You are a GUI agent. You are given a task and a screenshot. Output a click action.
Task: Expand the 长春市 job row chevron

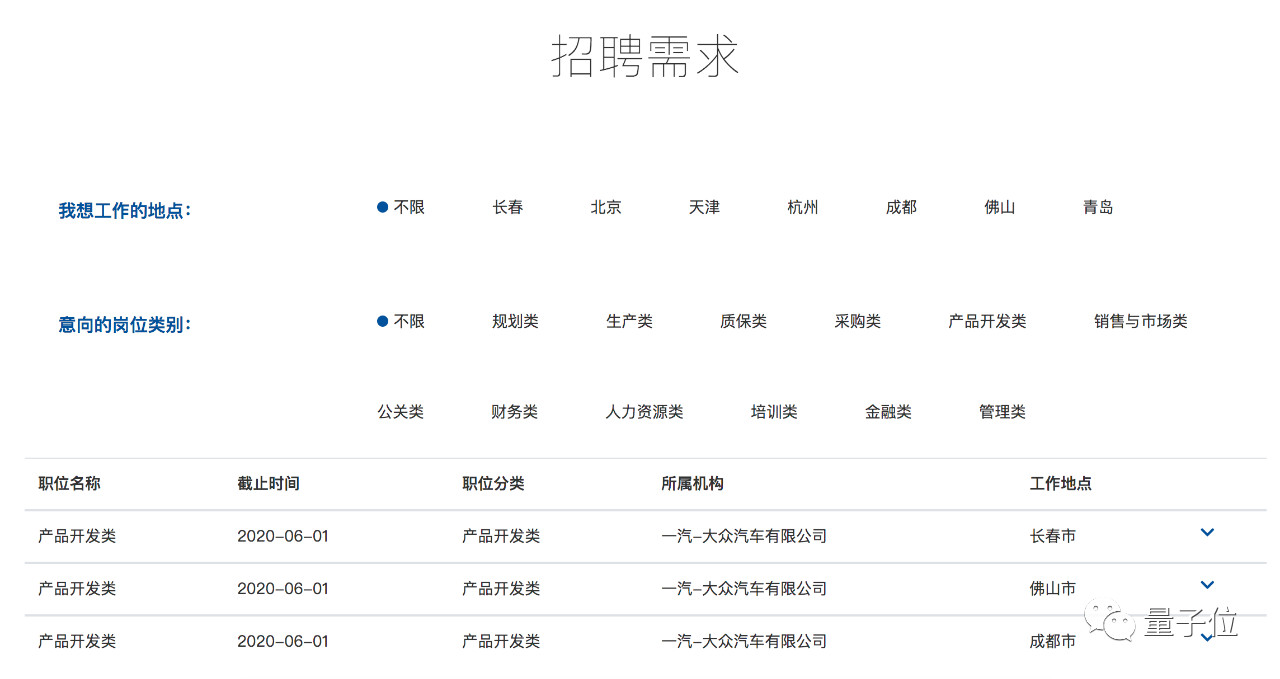pos(1207,533)
